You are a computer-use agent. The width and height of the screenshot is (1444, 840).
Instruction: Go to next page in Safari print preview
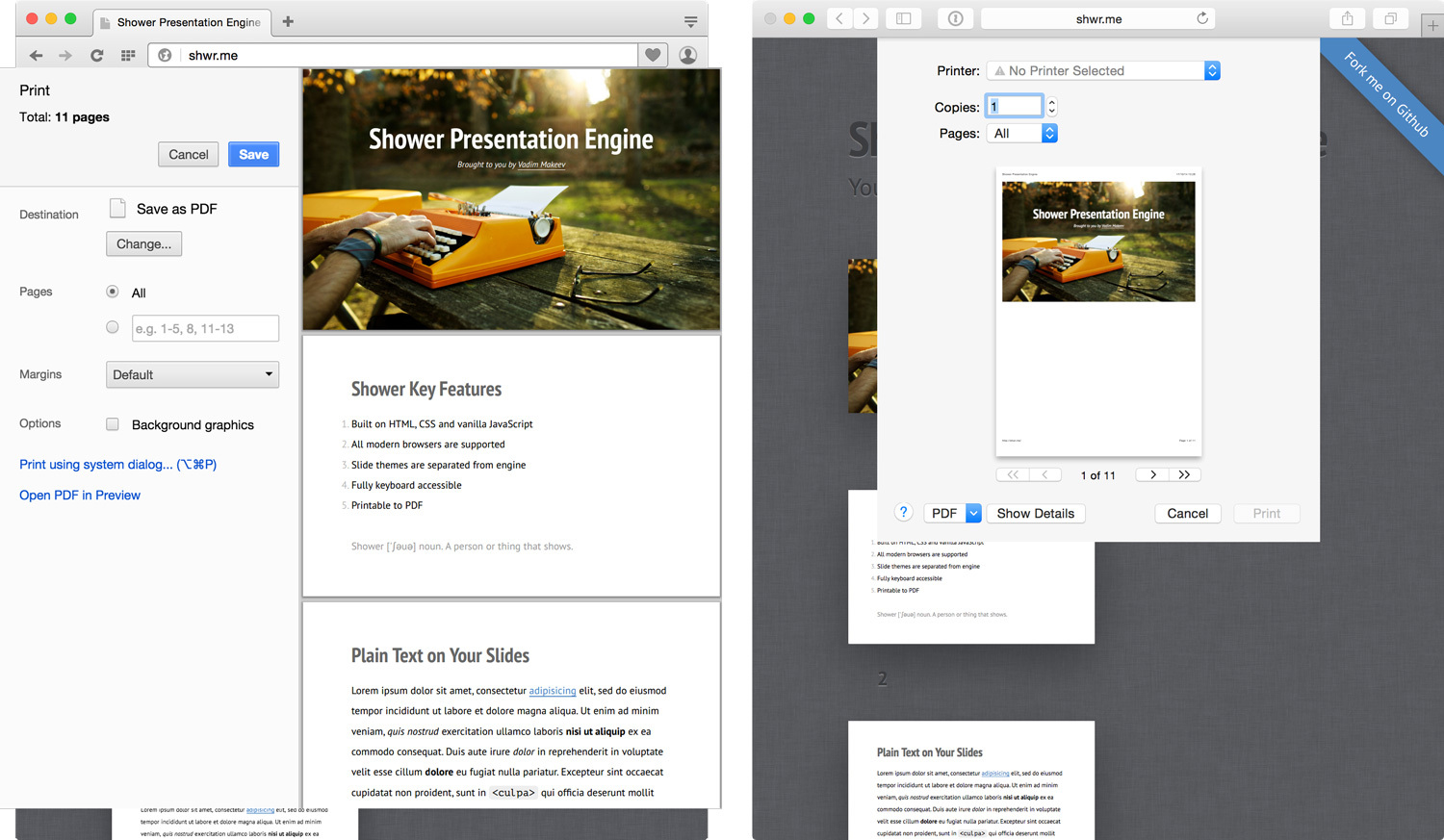[x=1152, y=474]
